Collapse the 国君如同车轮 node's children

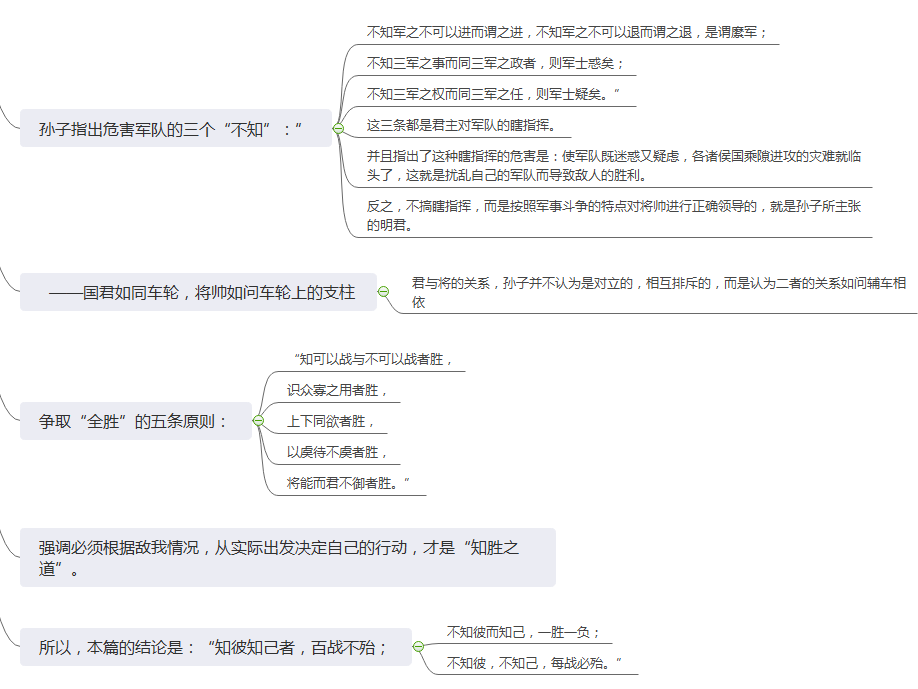click(x=383, y=292)
